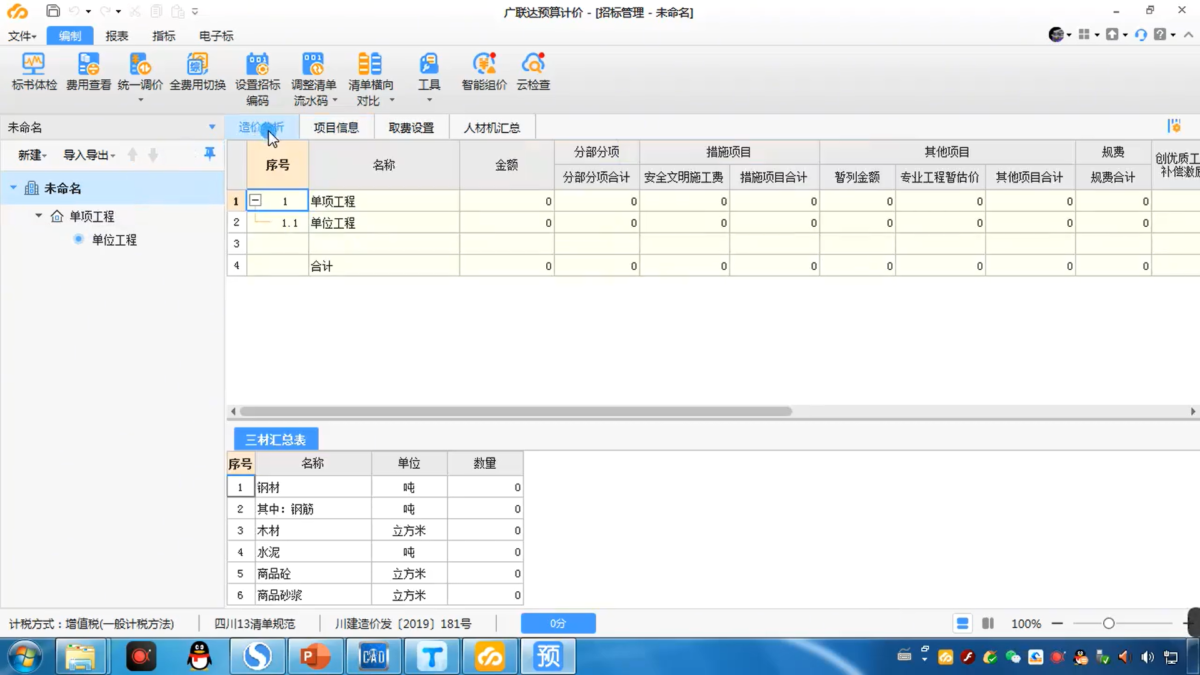This screenshot has height=675, width=1200.
Task: Select the 商品砼 row in materials table
Action: coord(374,573)
